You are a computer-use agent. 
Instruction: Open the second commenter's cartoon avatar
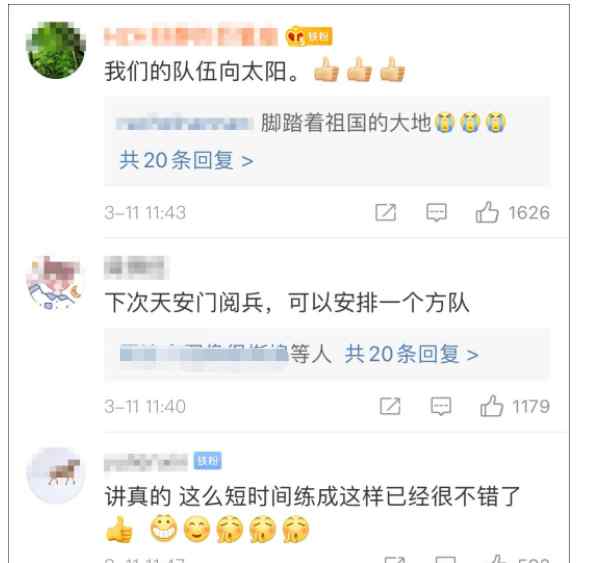pos(54,284)
